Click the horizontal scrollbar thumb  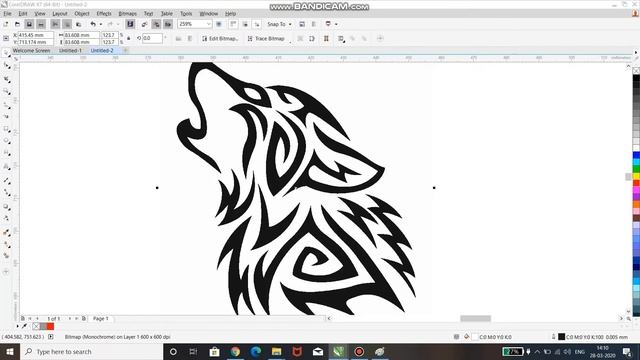(476, 318)
